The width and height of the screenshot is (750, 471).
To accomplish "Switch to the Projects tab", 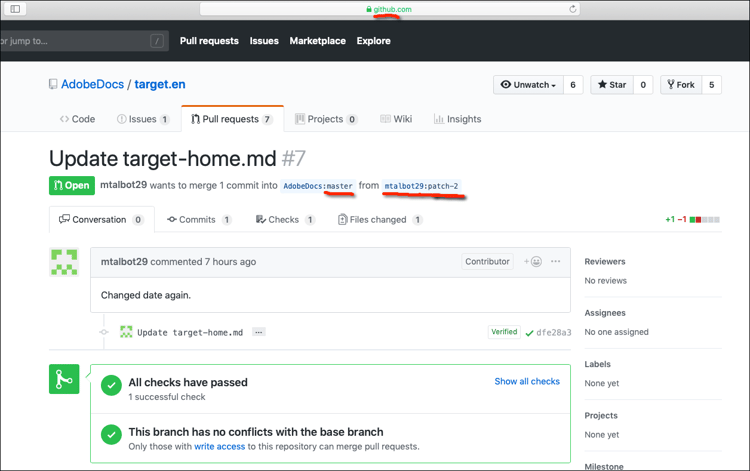I will pyautogui.click(x=326, y=119).
